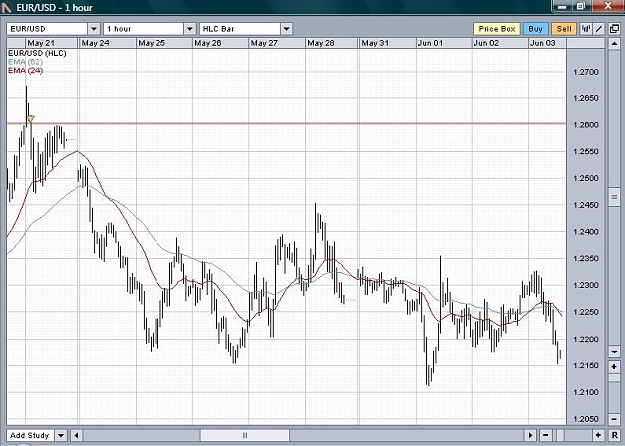The height and width of the screenshot is (446, 625).
Task: Click the vertical scrollbar up arrow
Action: (x=614, y=43)
